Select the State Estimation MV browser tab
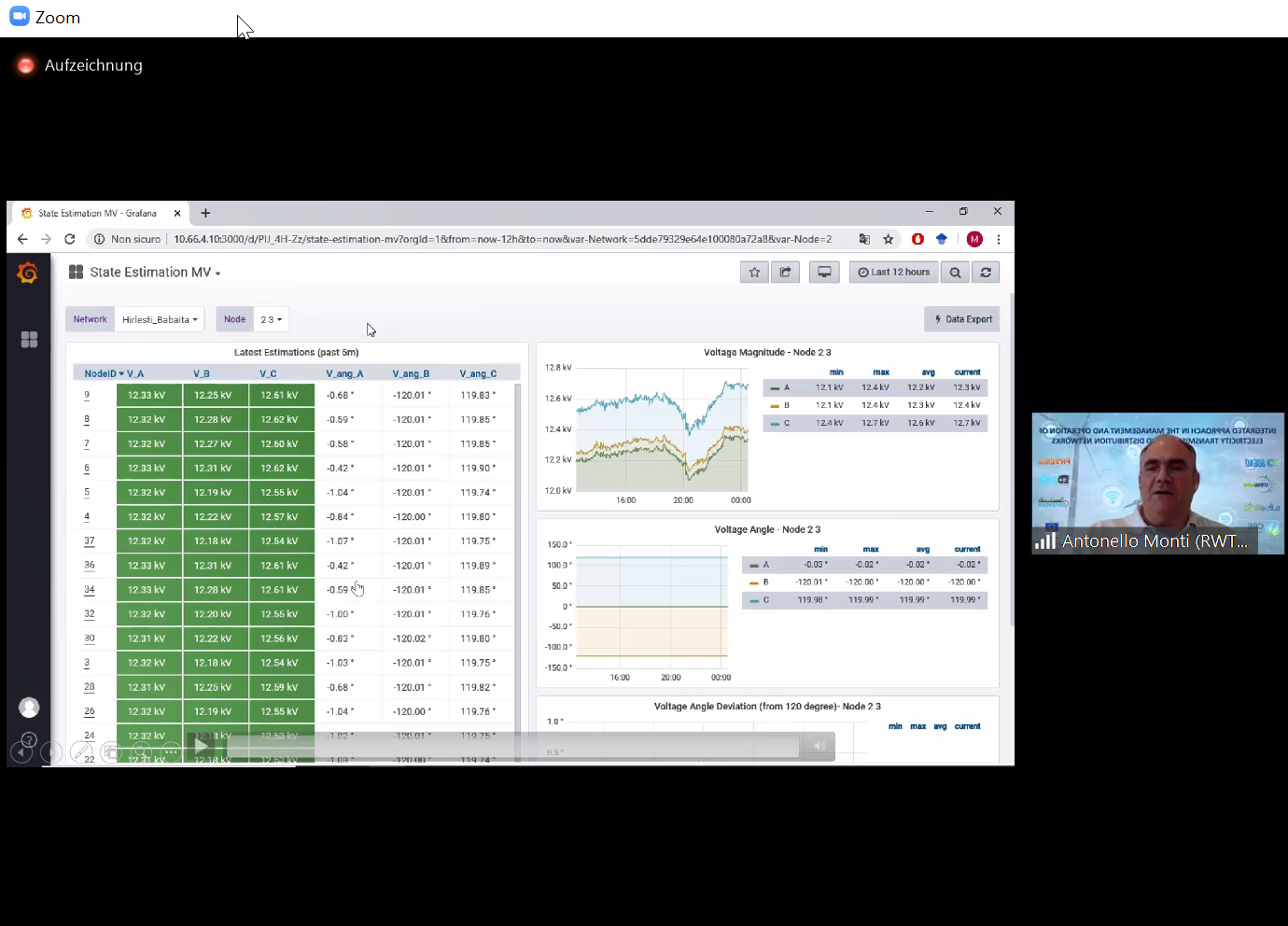1288x926 pixels. 98,213
